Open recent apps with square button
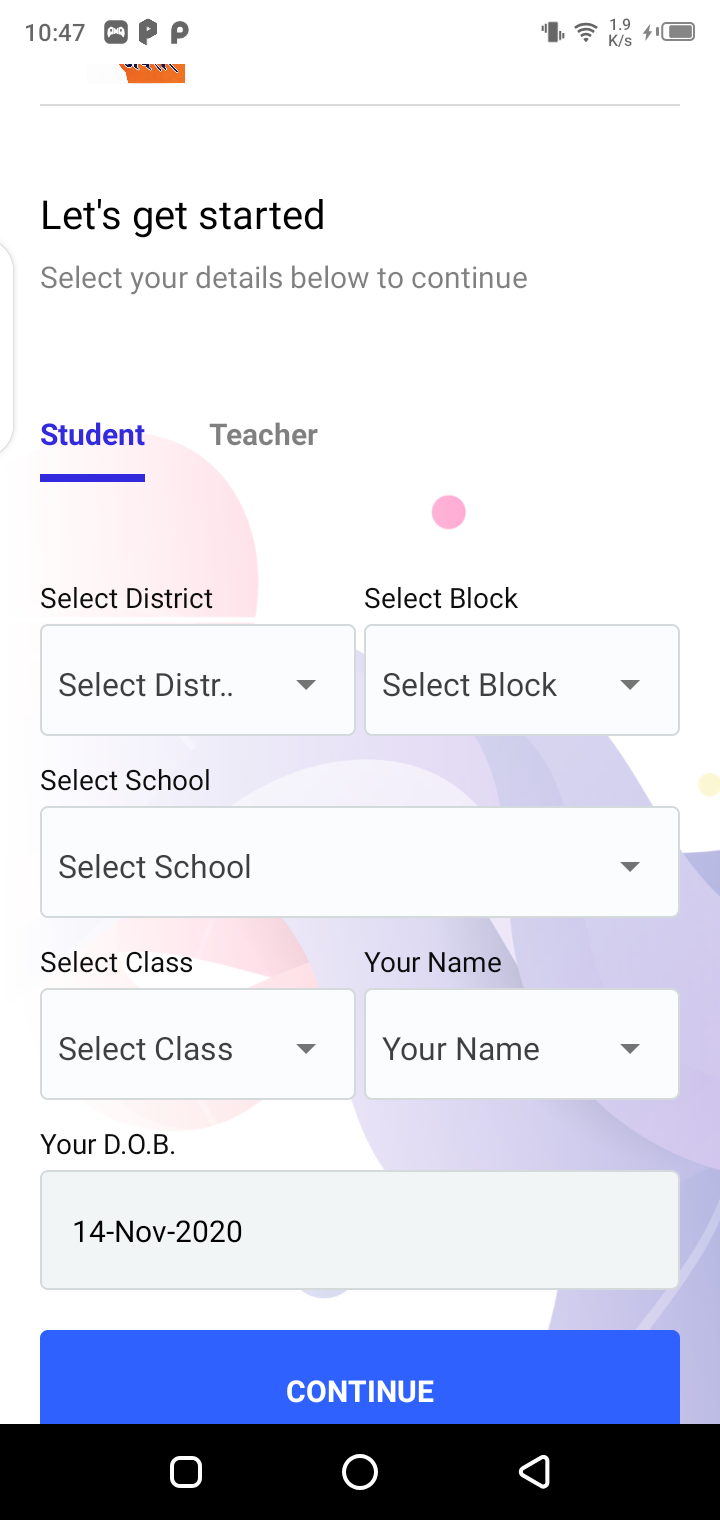This screenshot has width=720, height=1520. tap(186, 1472)
